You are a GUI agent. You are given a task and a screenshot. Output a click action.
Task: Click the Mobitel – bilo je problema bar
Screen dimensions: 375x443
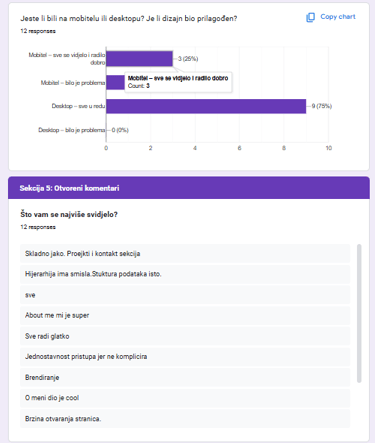[x=115, y=82]
